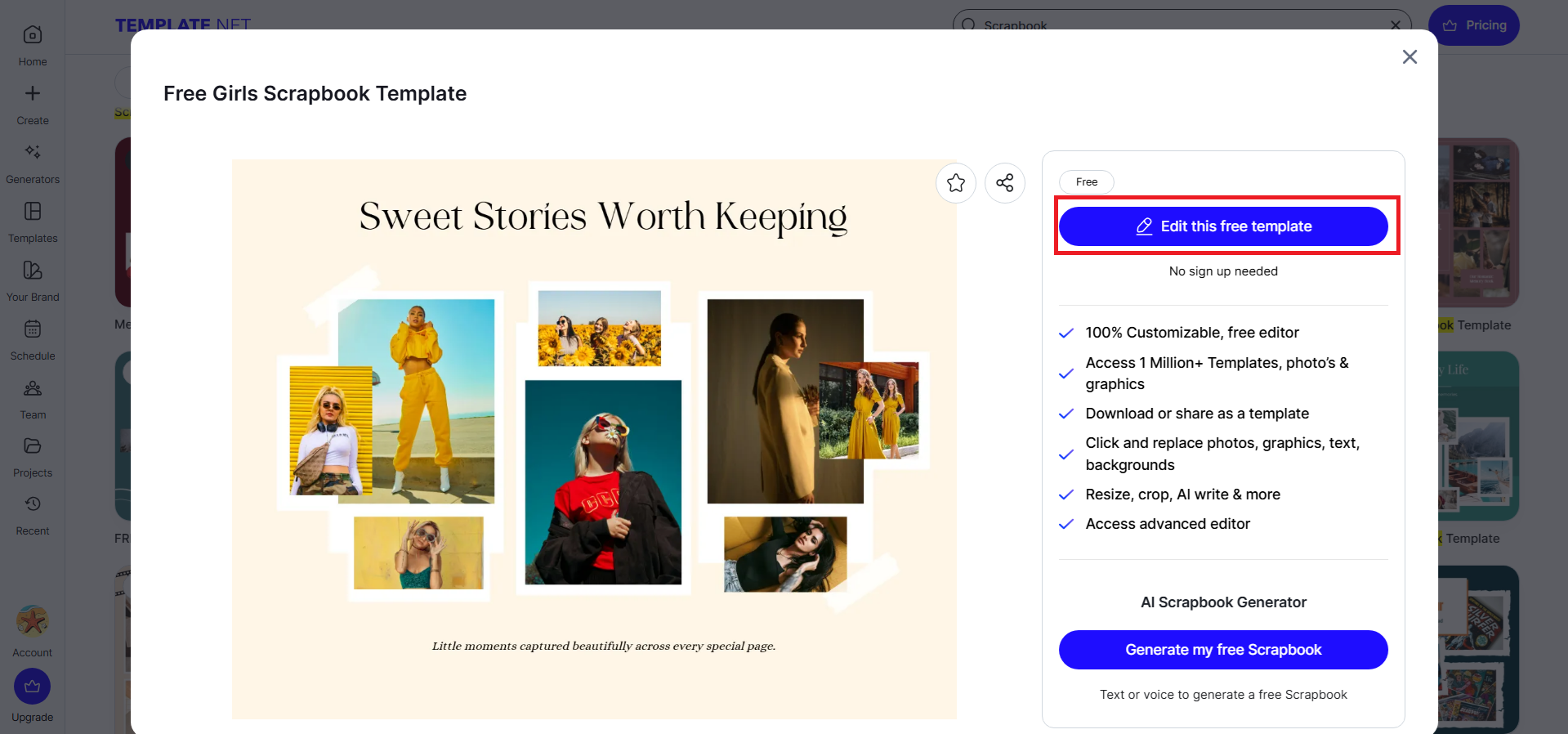Close the template dialog with the X

tap(1409, 57)
